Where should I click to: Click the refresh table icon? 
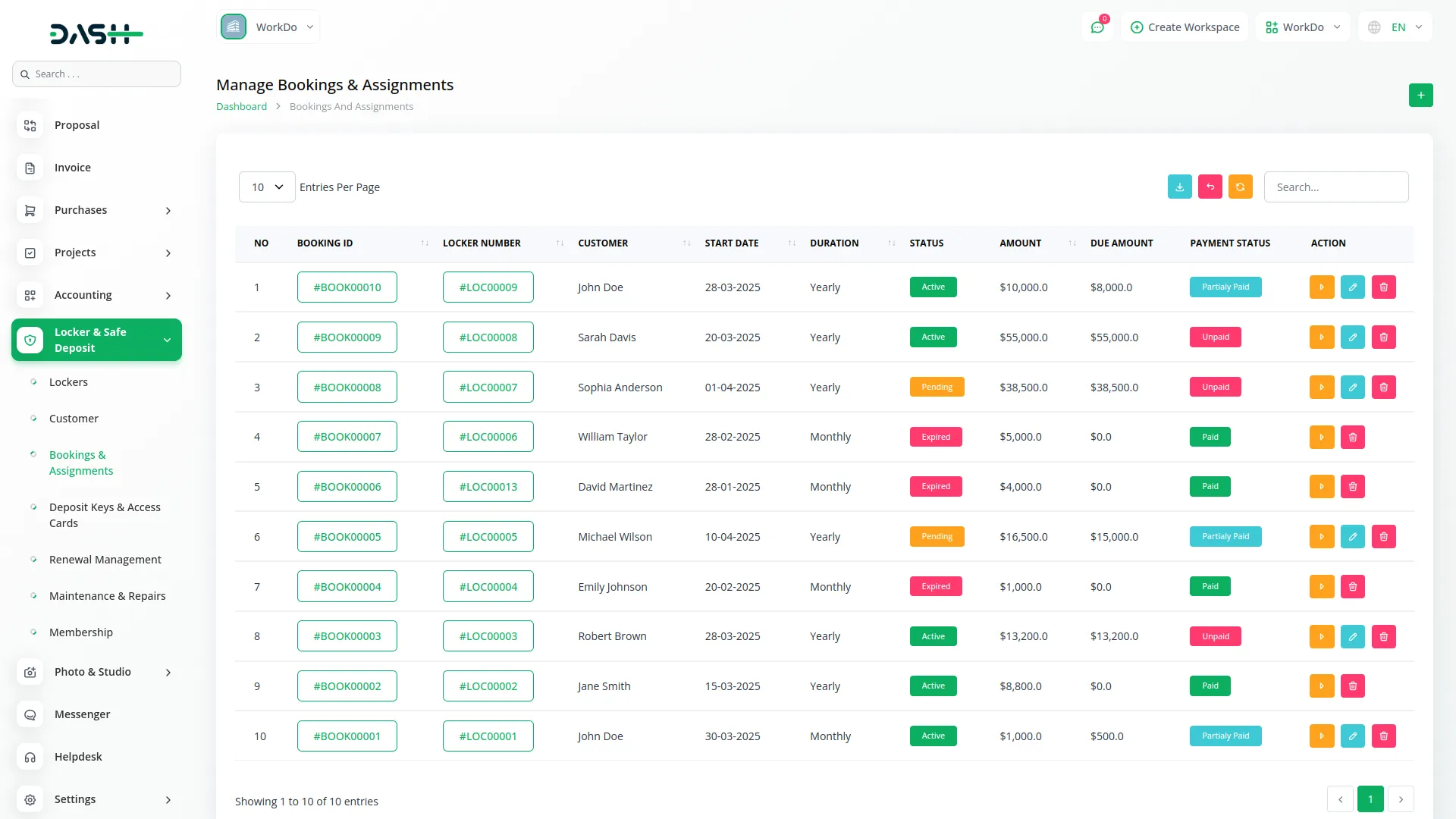pyautogui.click(x=1240, y=187)
